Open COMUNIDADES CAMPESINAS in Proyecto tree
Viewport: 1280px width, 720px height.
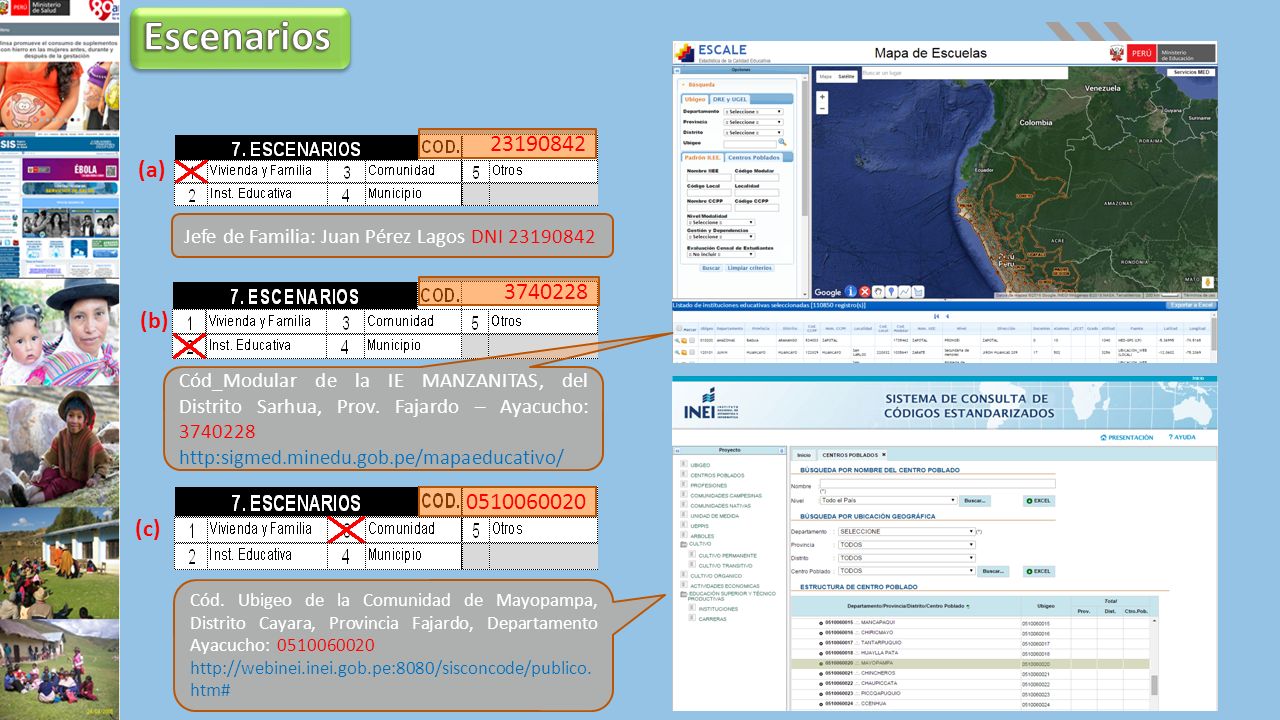(x=726, y=496)
